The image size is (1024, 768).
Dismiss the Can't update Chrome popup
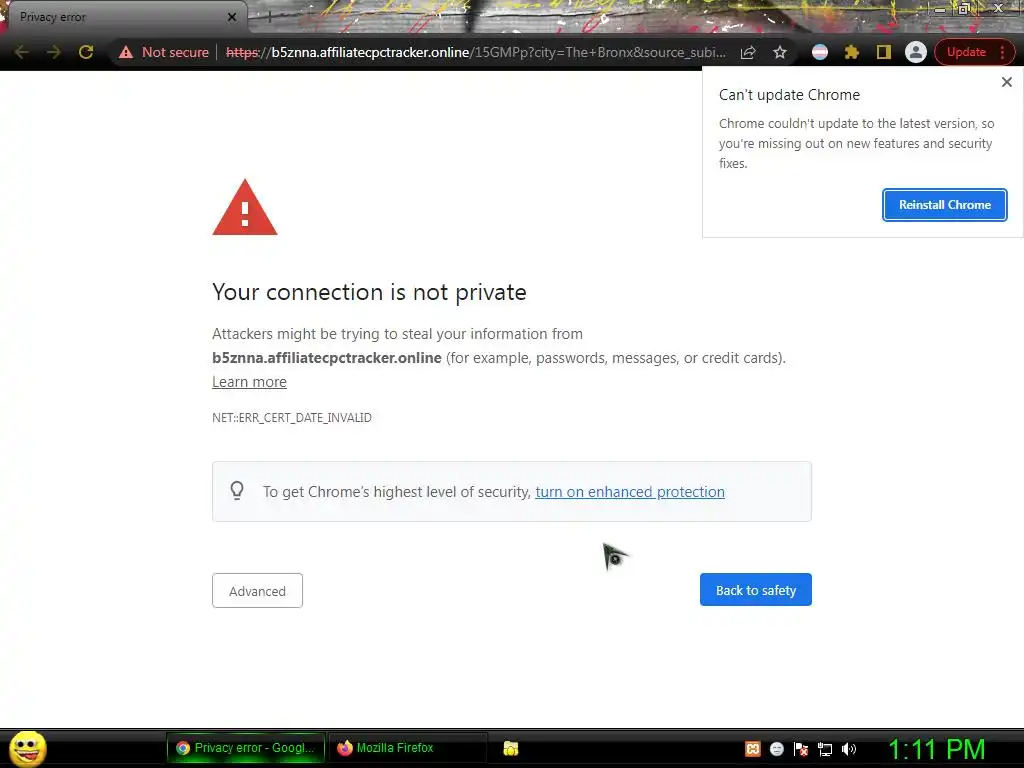tap(1006, 82)
